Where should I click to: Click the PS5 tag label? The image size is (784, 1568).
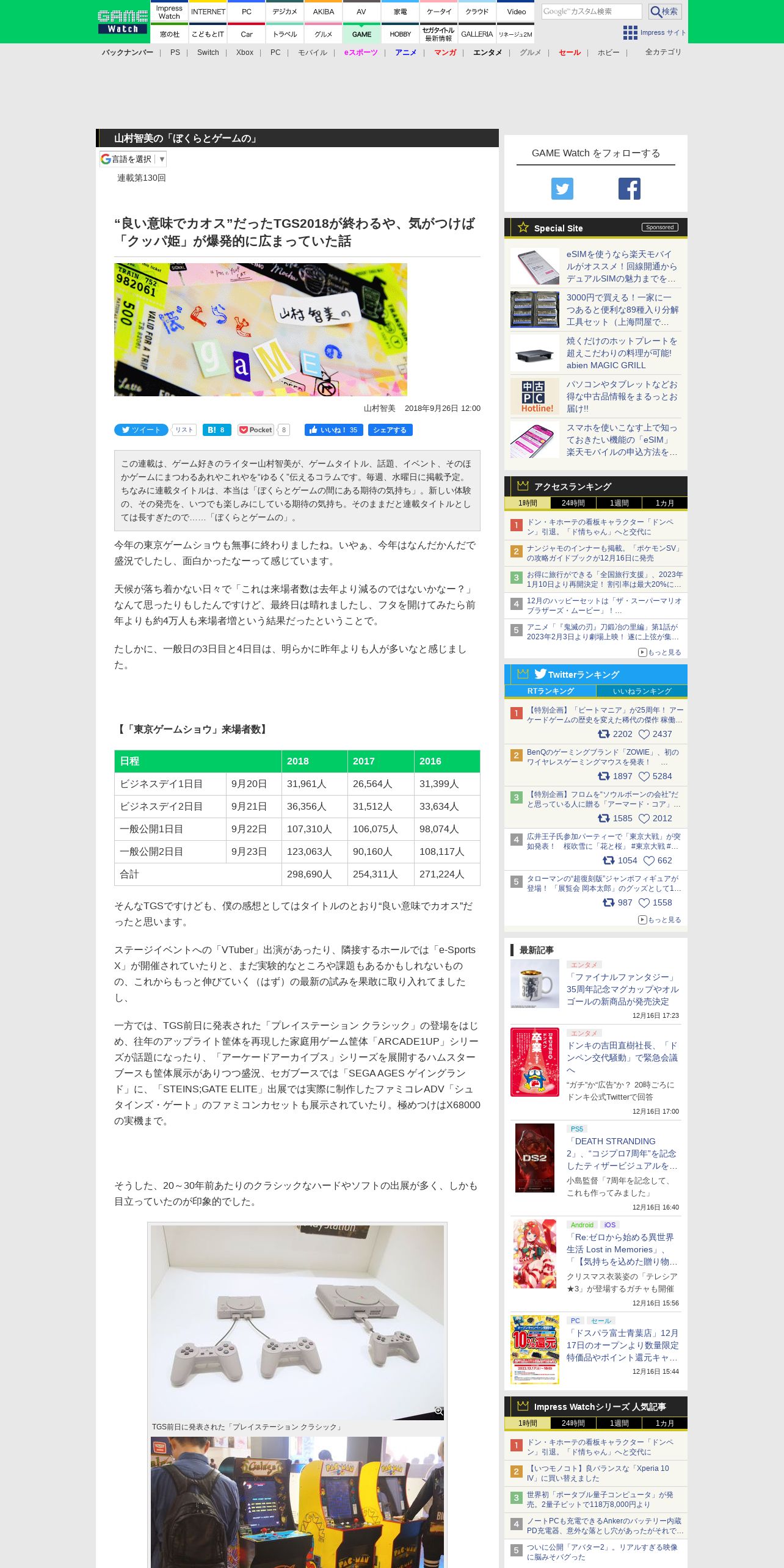click(x=577, y=1129)
